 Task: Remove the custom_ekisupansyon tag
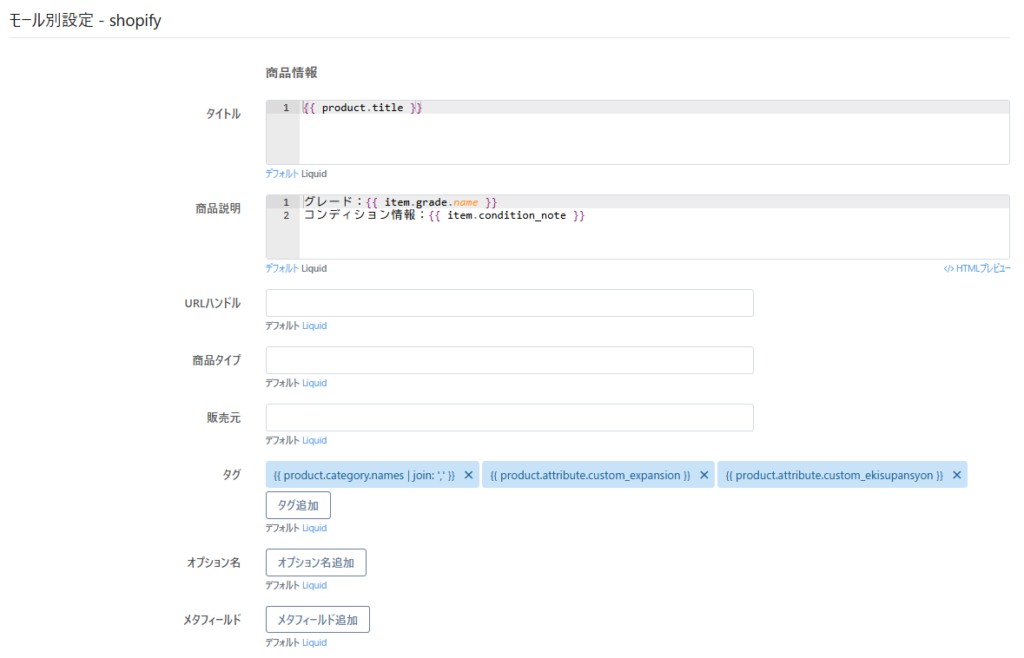[x=957, y=475]
